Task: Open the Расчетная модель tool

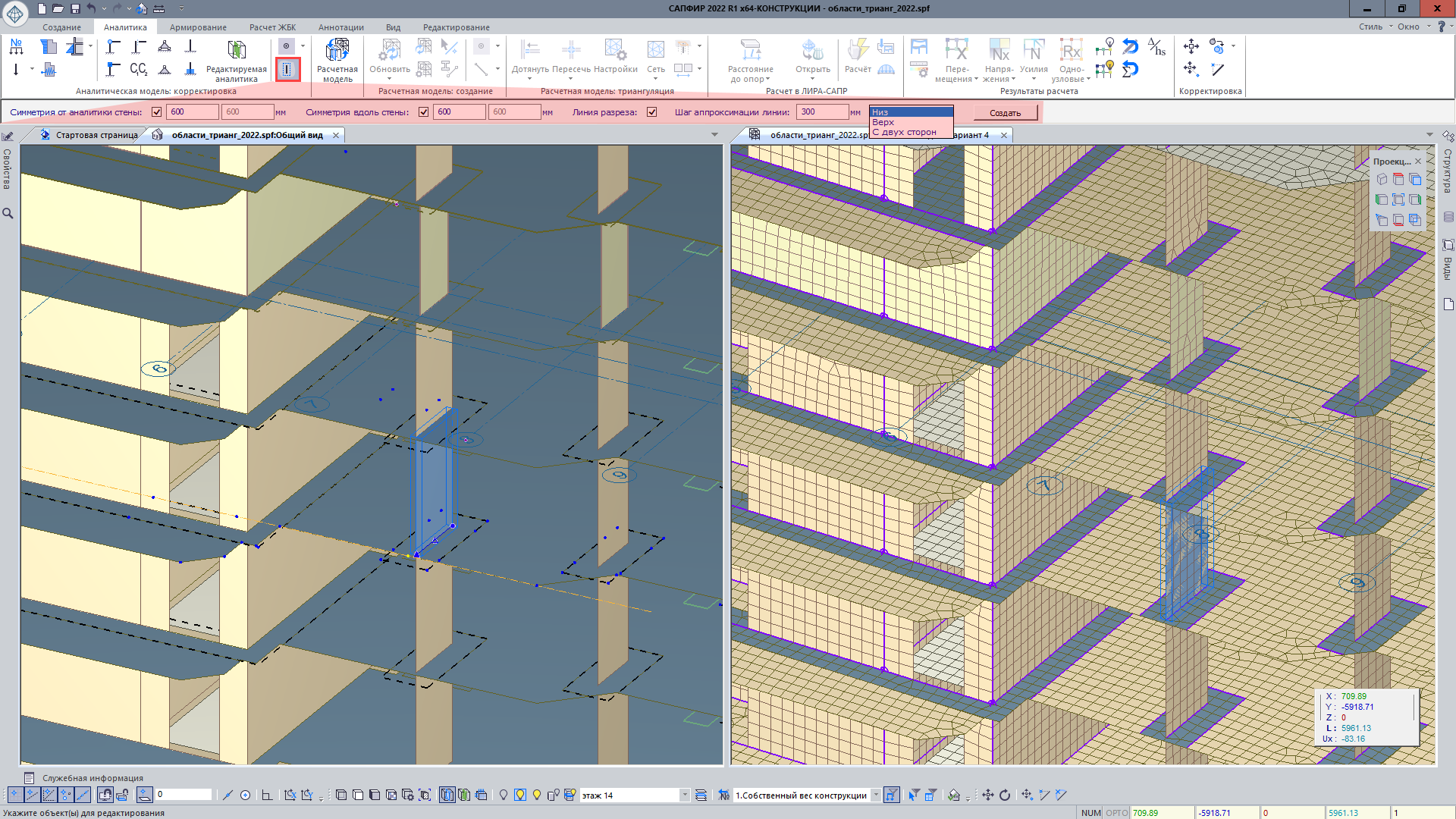Action: click(337, 51)
